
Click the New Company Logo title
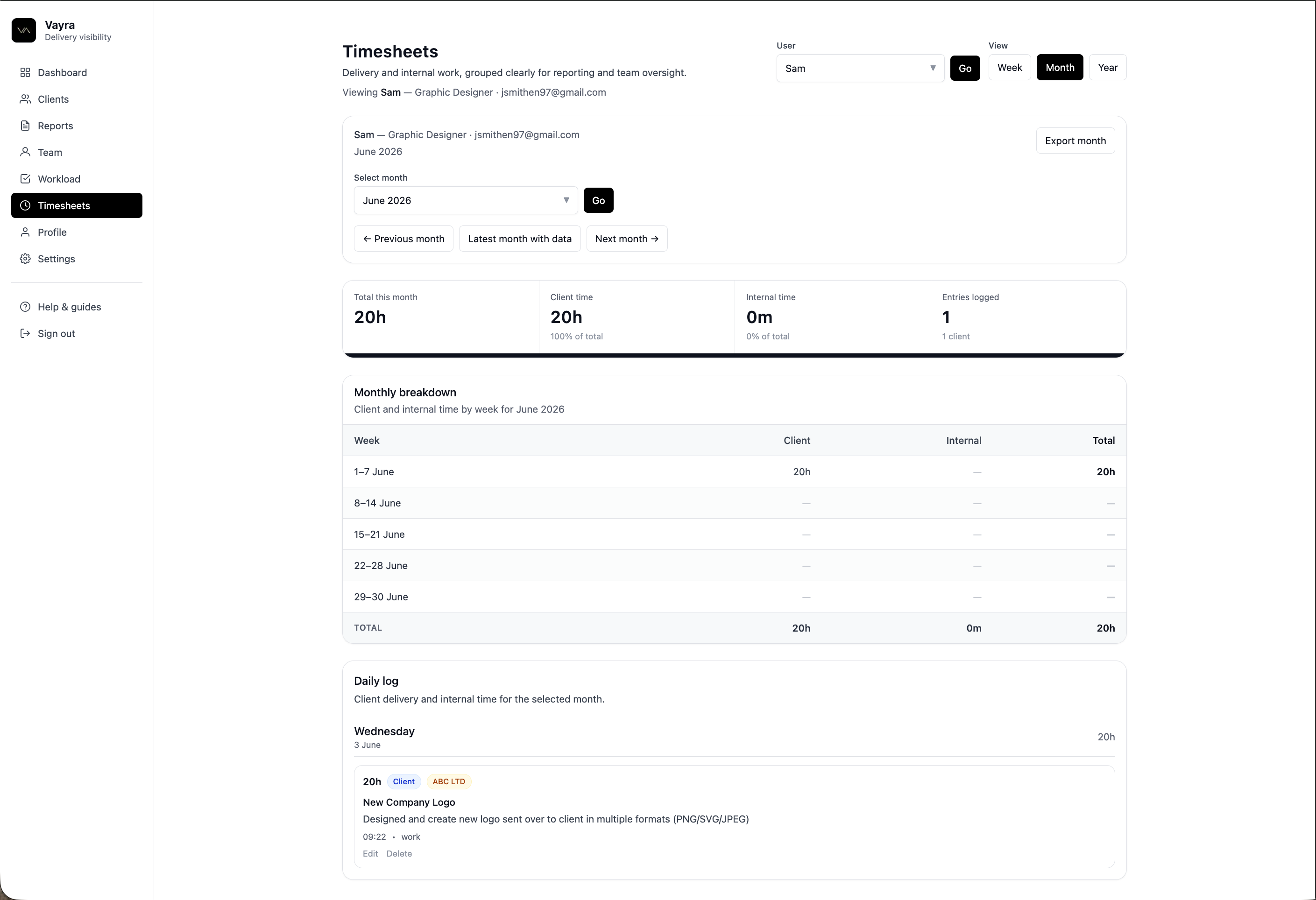point(409,802)
